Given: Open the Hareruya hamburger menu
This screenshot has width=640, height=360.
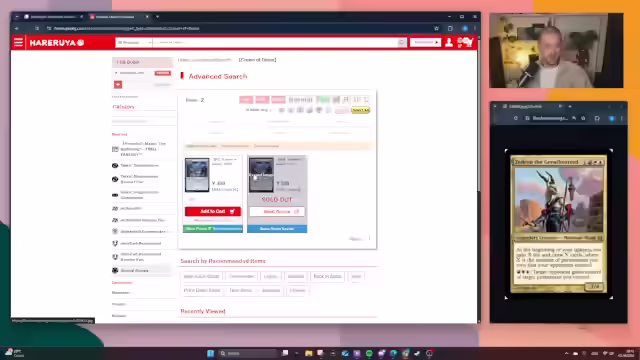Looking at the screenshot, I should [18, 42].
